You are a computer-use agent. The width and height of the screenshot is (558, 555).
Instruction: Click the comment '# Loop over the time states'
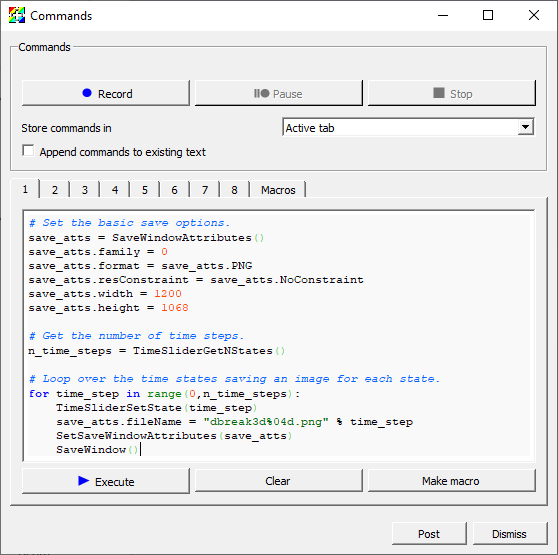(x=235, y=379)
